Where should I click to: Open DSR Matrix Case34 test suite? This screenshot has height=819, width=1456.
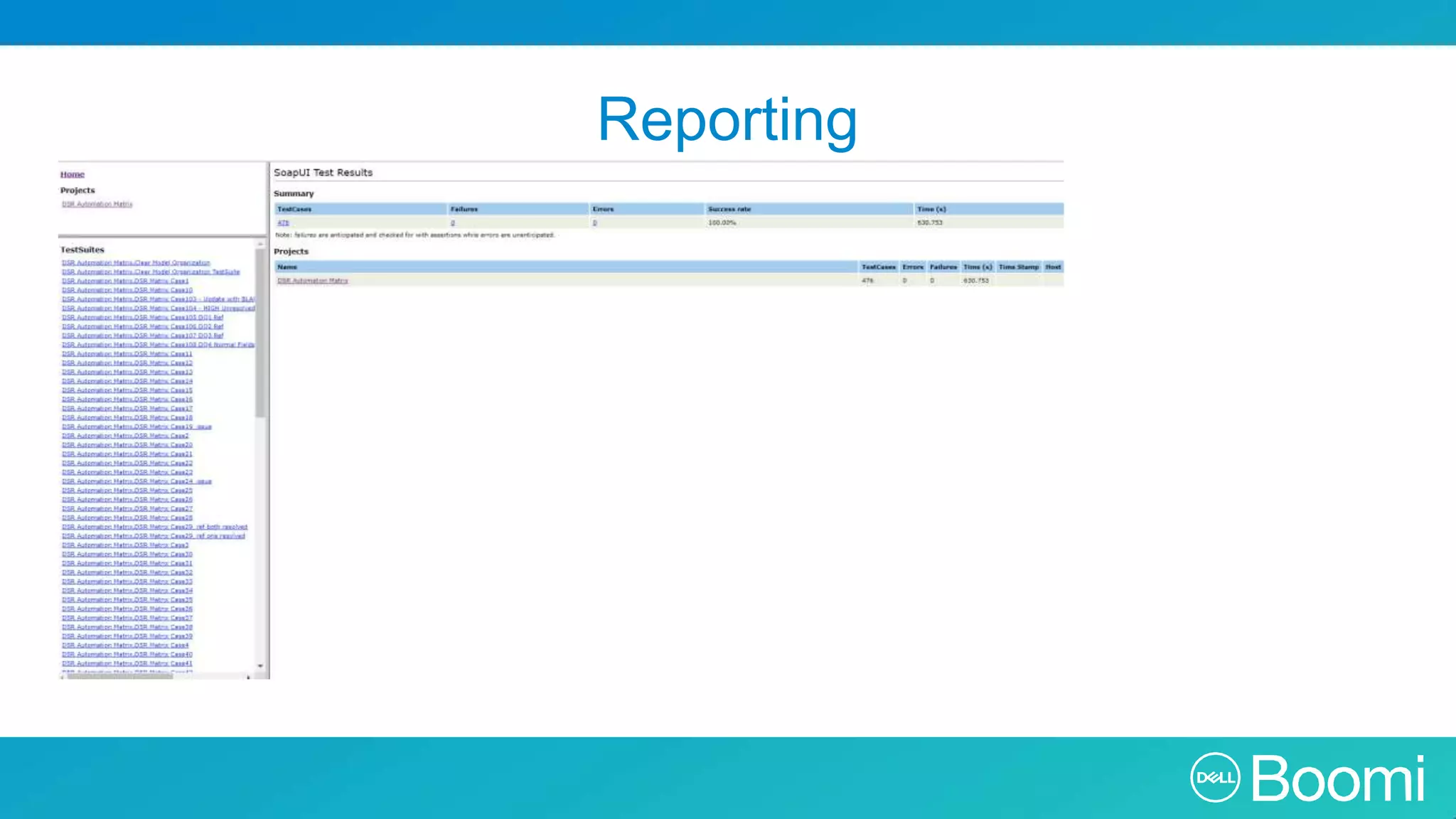(x=127, y=591)
